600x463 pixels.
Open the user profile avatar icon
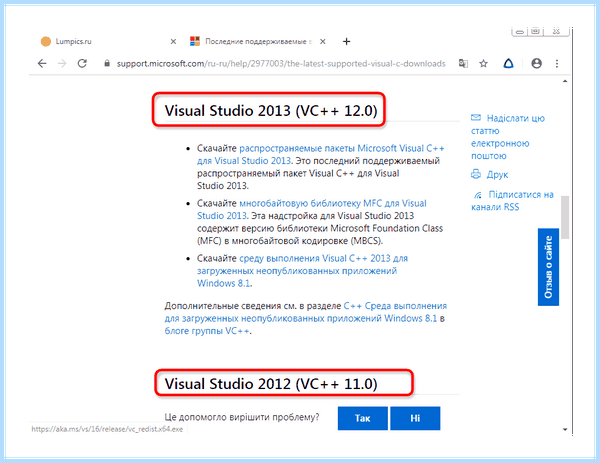coord(536,64)
